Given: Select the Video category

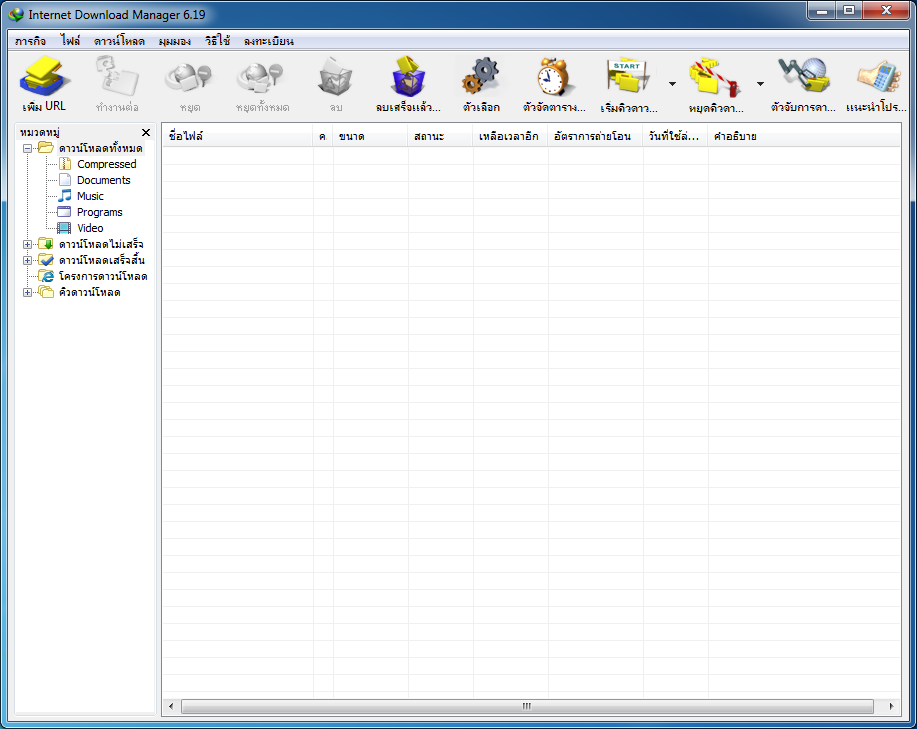Looking at the screenshot, I should (90, 228).
